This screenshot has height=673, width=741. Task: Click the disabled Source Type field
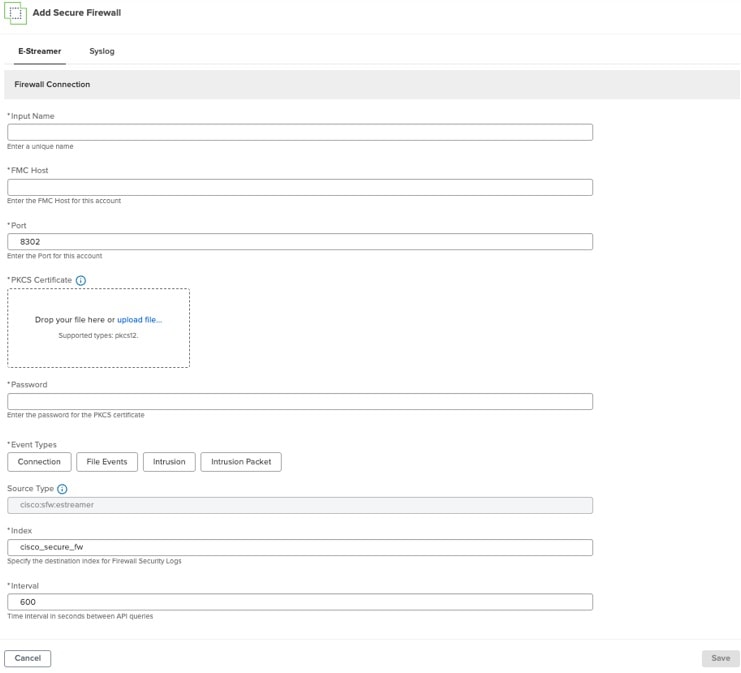point(300,506)
